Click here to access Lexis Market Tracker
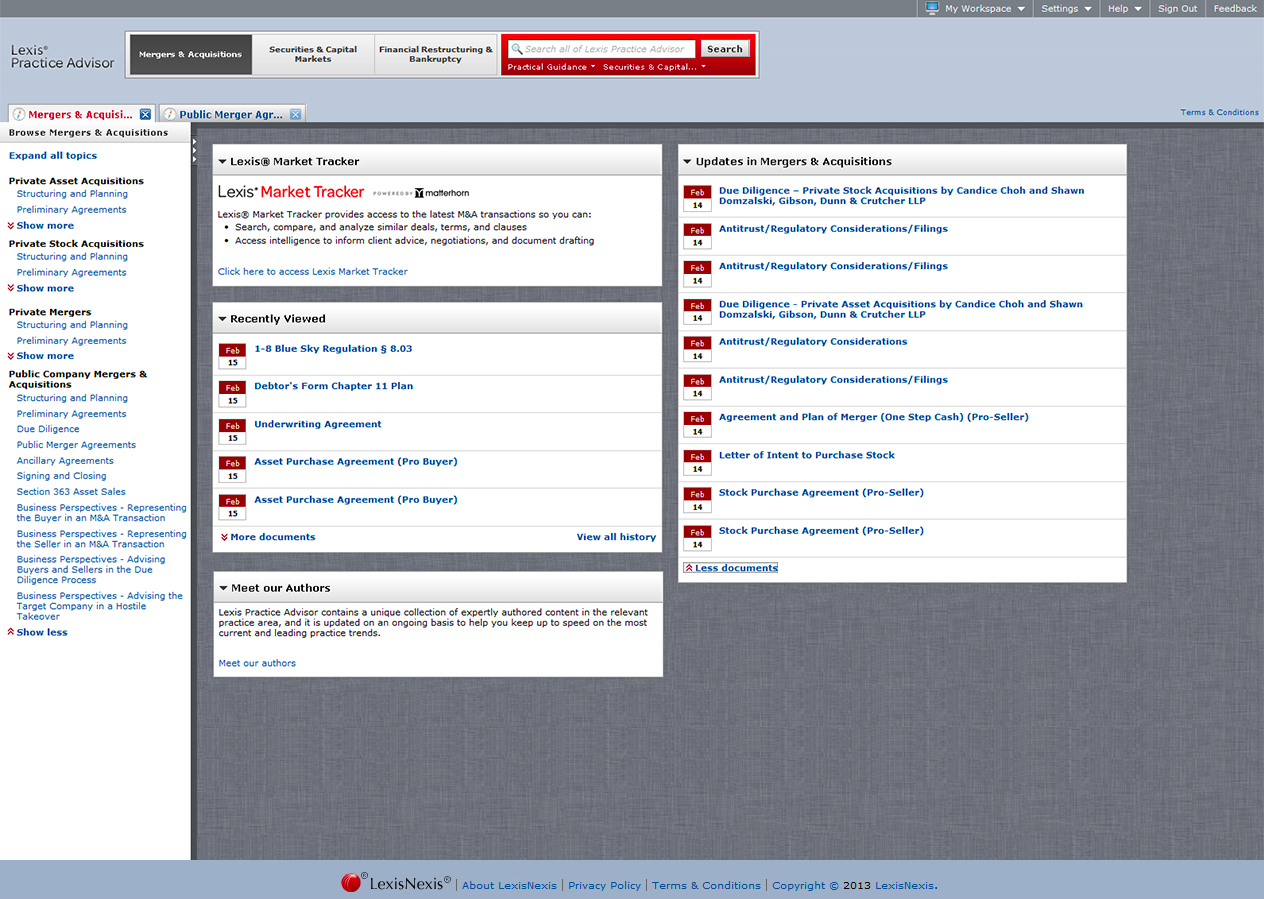Screen dimensions: 1264x899 coord(313,271)
